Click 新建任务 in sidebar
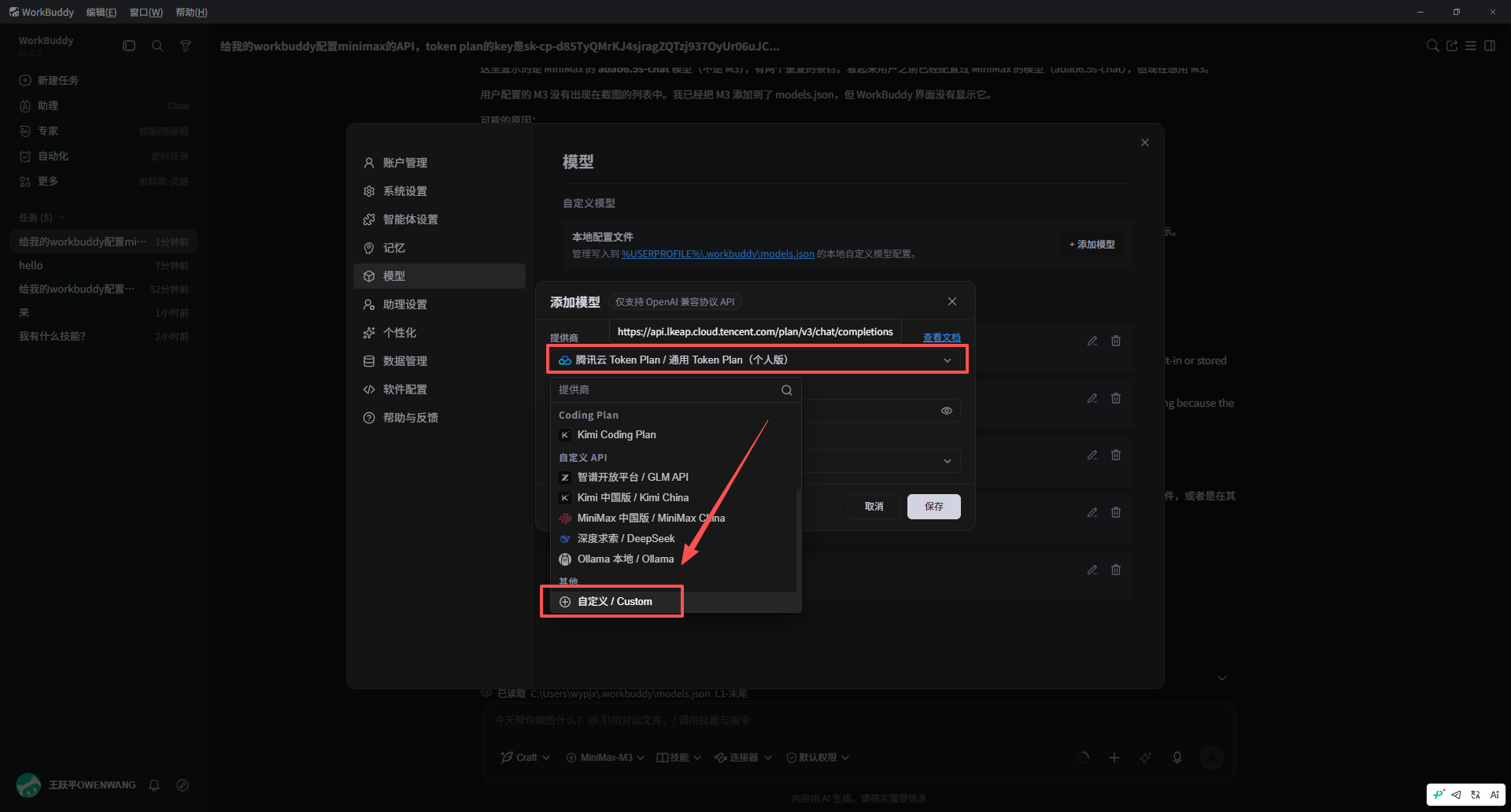 pyautogui.click(x=104, y=80)
